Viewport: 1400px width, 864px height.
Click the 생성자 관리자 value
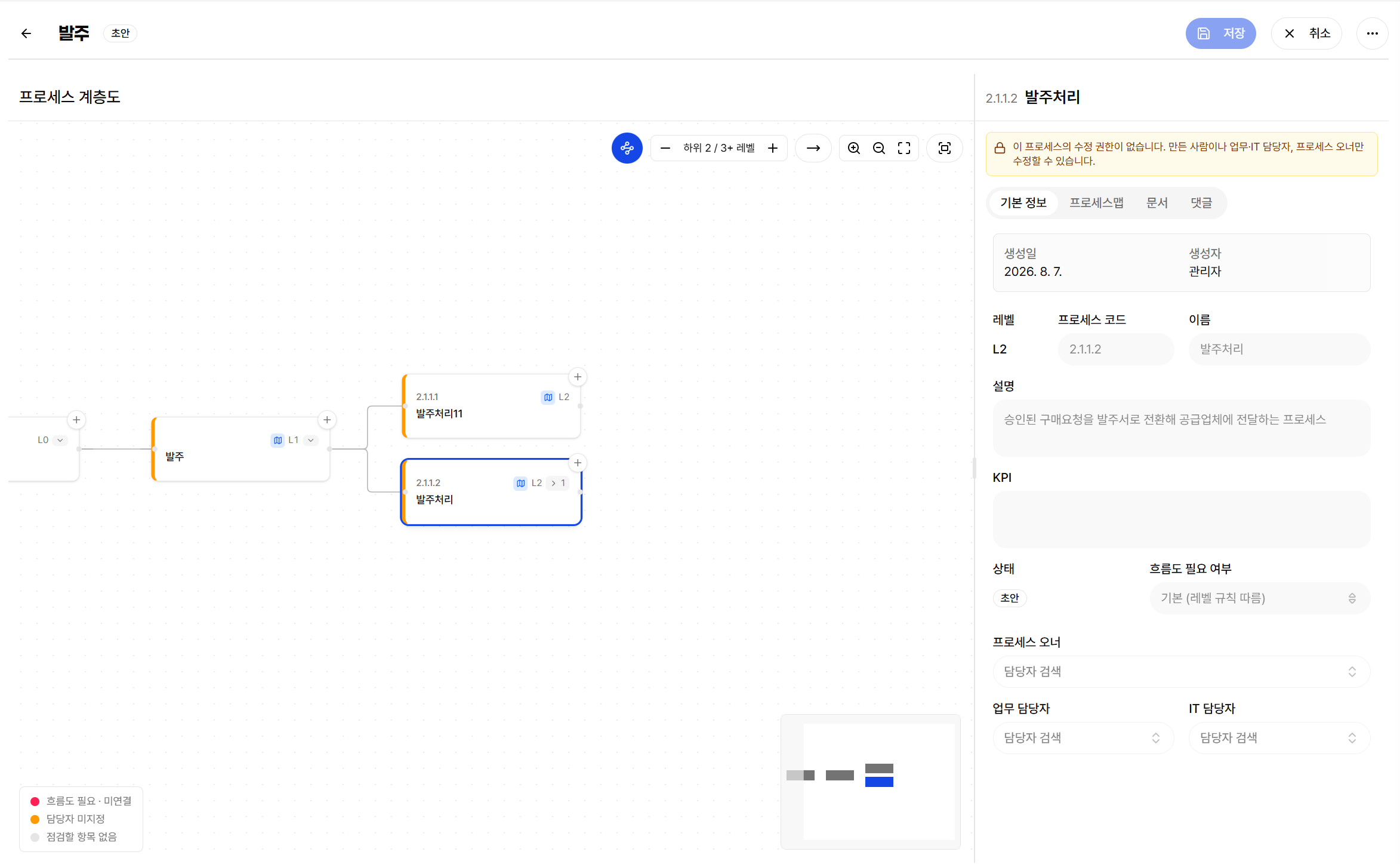coord(1205,272)
